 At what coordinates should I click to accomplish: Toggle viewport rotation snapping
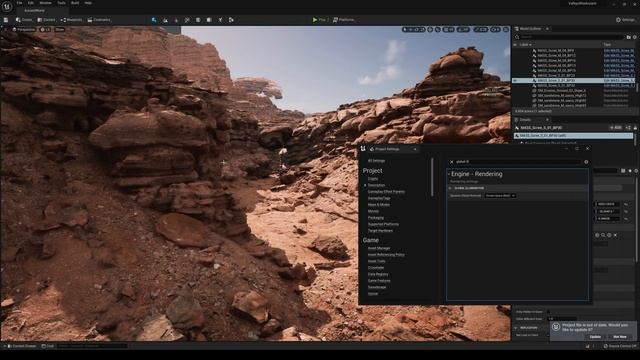463,30
